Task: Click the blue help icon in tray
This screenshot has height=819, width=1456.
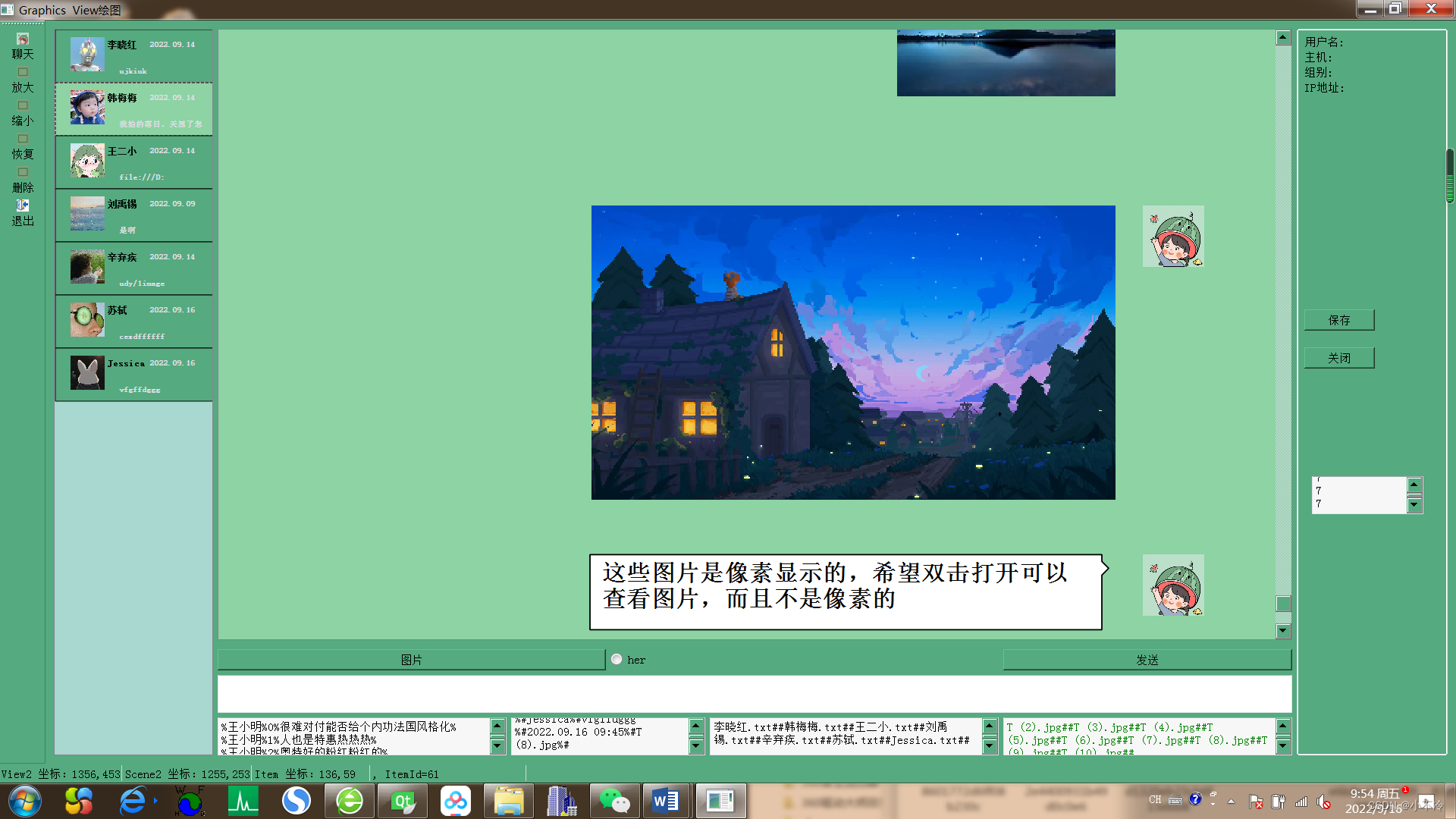Action: point(1195,799)
